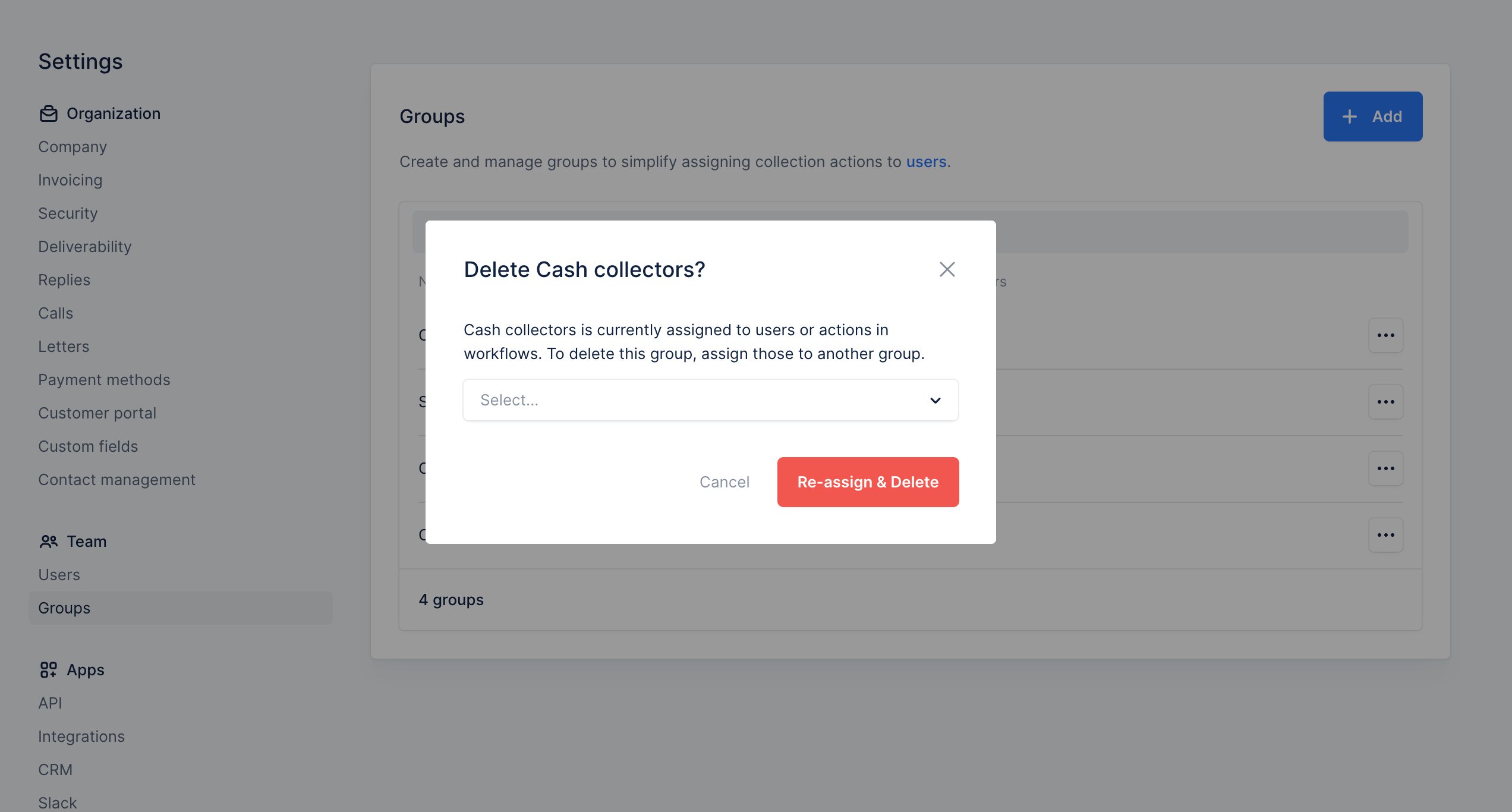Open three-dots menu for third group row

(1385, 468)
